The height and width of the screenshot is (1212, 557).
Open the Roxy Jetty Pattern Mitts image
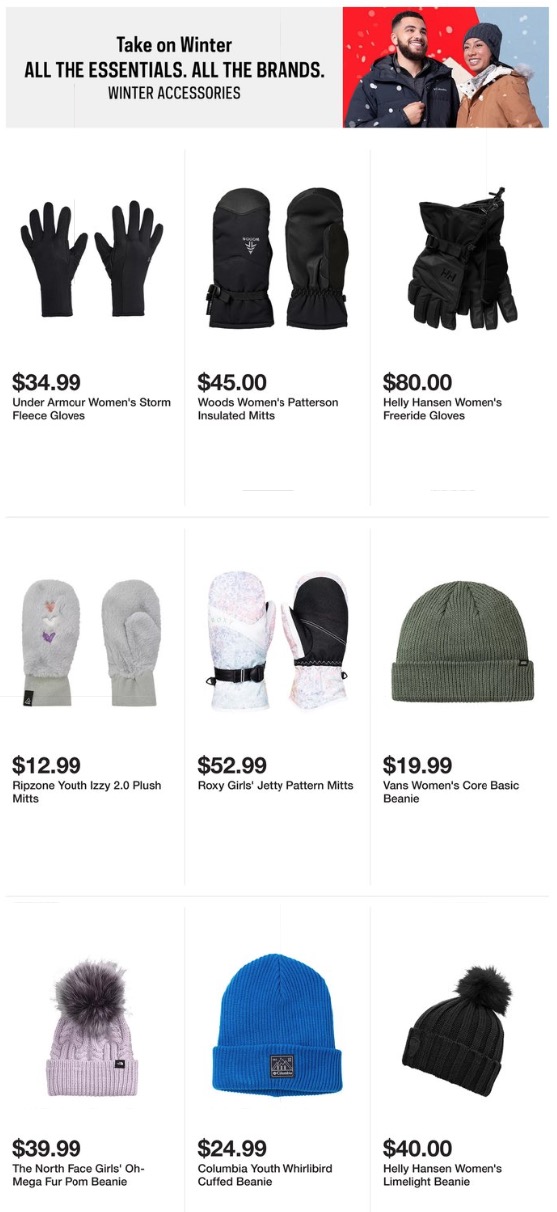(278, 640)
